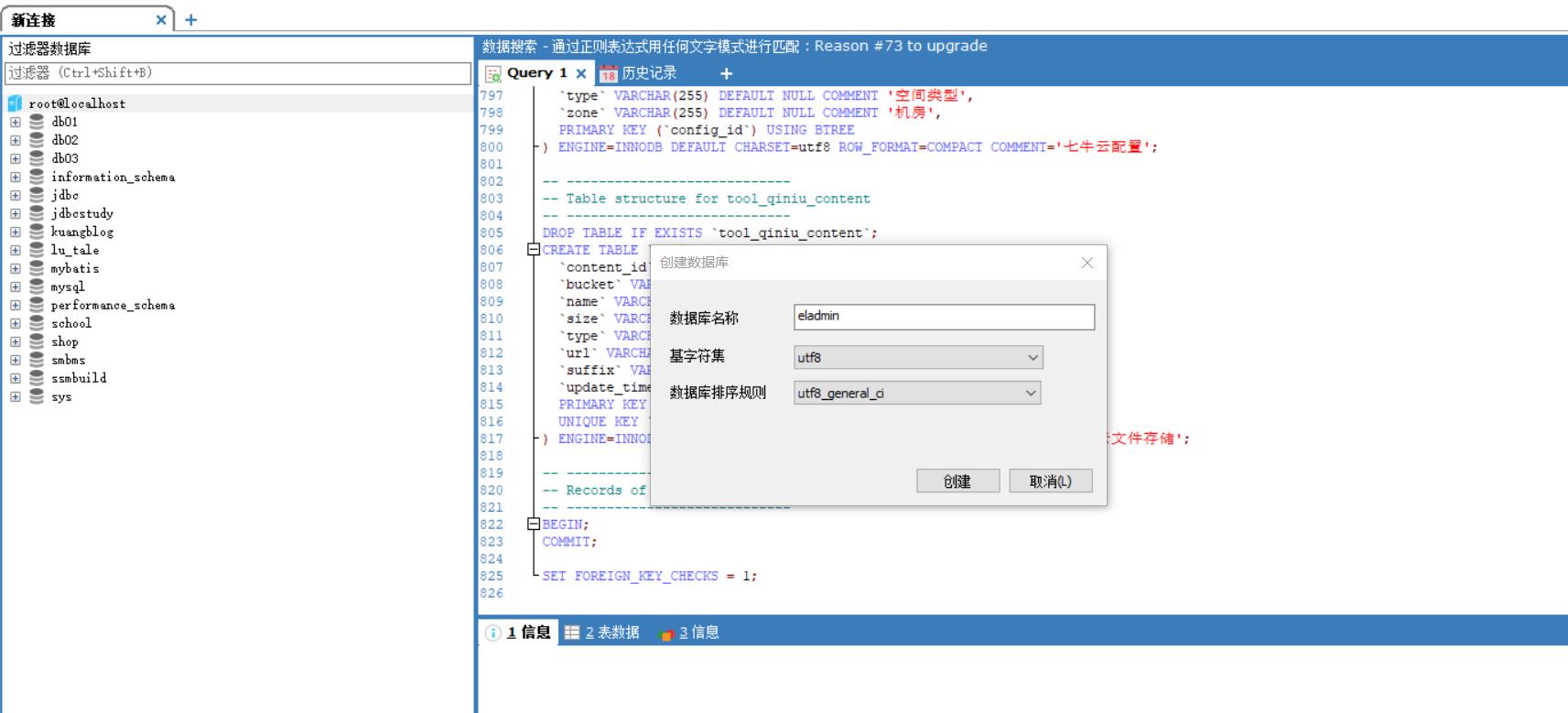The width and height of the screenshot is (1568, 713).
Task: Switch to the Query 1 tab
Action: click(x=536, y=73)
